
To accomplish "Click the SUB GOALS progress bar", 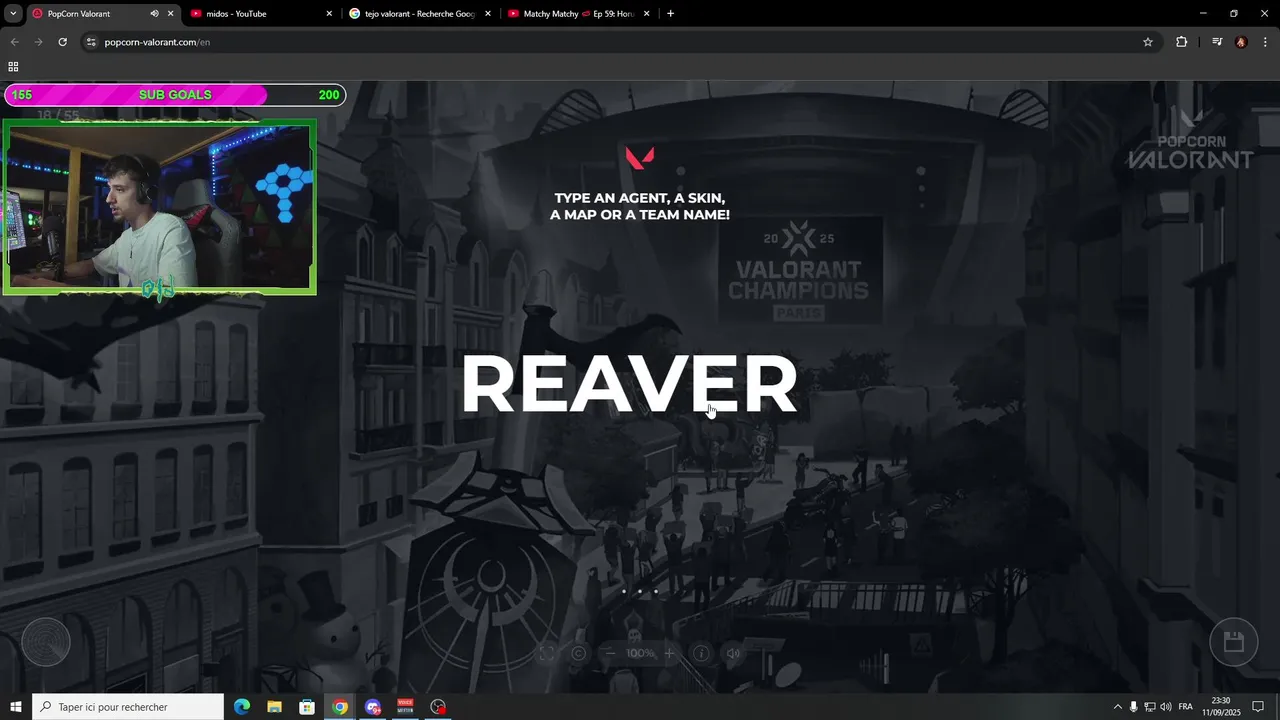I will [x=175, y=95].
